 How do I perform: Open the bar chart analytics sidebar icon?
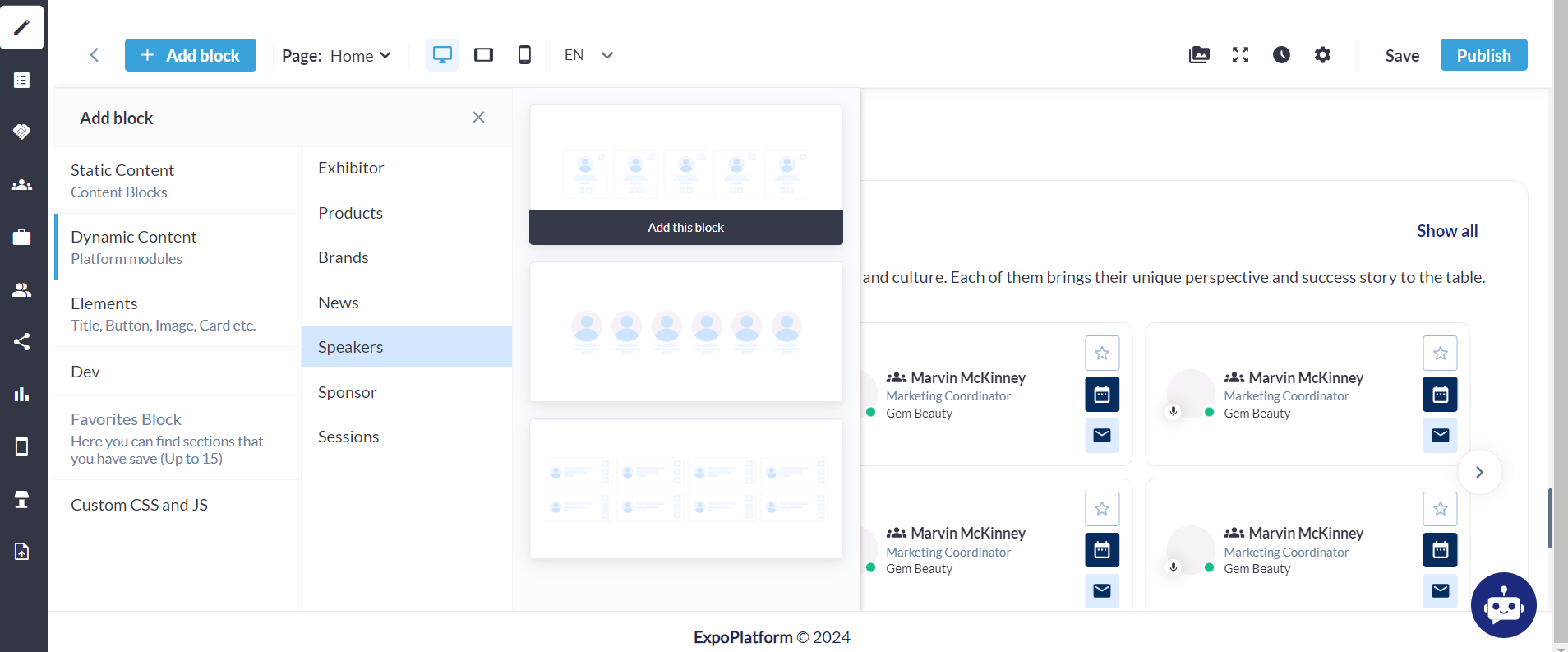click(x=22, y=395)
